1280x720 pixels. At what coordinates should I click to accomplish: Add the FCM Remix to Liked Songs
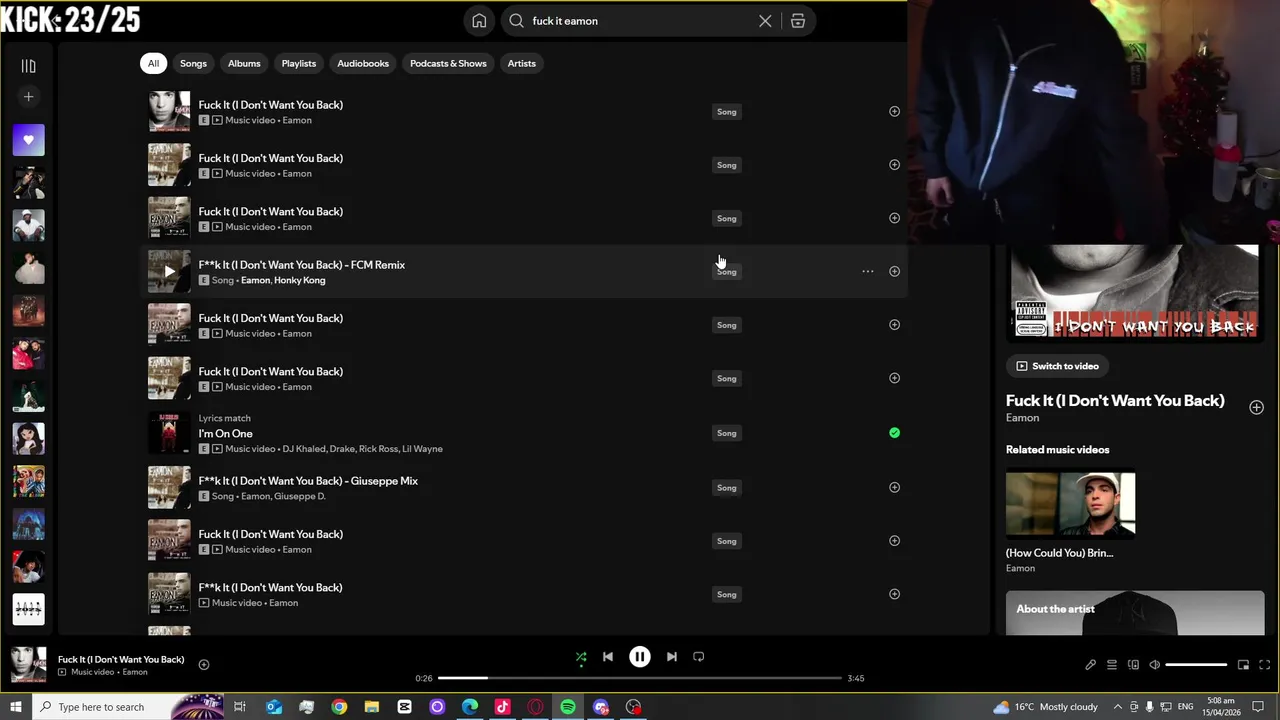(894, 271)
